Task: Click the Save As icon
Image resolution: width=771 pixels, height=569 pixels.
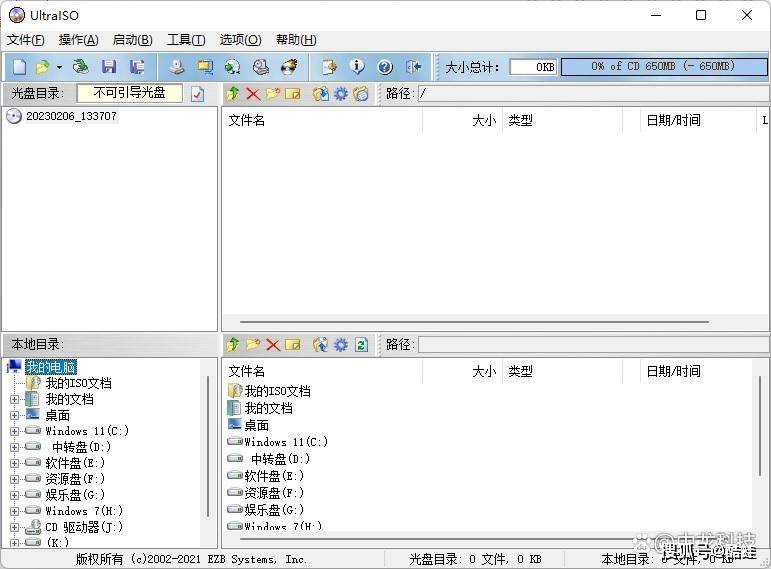Action: (x=137, y=67)
